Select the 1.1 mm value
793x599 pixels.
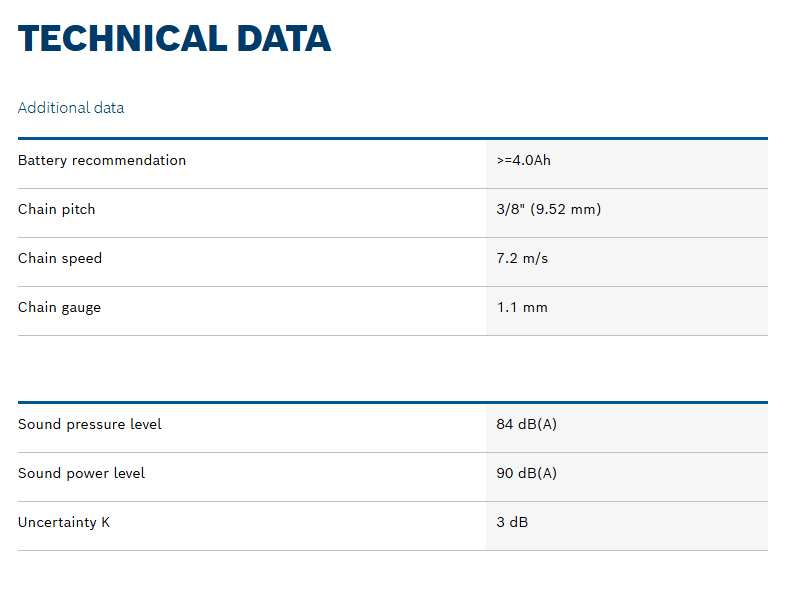point(522,307)
